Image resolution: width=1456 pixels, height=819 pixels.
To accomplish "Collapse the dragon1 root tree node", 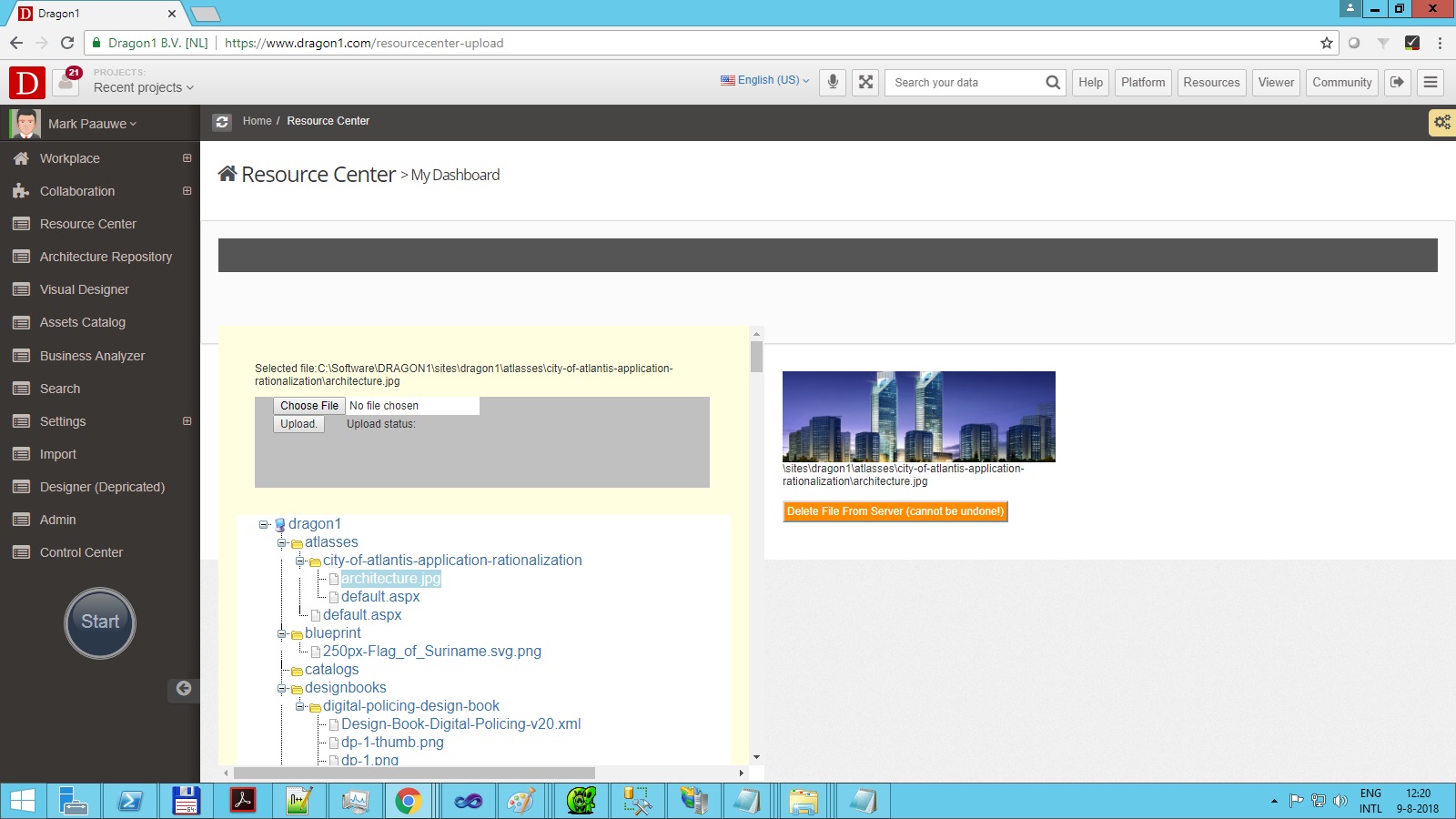I will [x=263, y=524].
